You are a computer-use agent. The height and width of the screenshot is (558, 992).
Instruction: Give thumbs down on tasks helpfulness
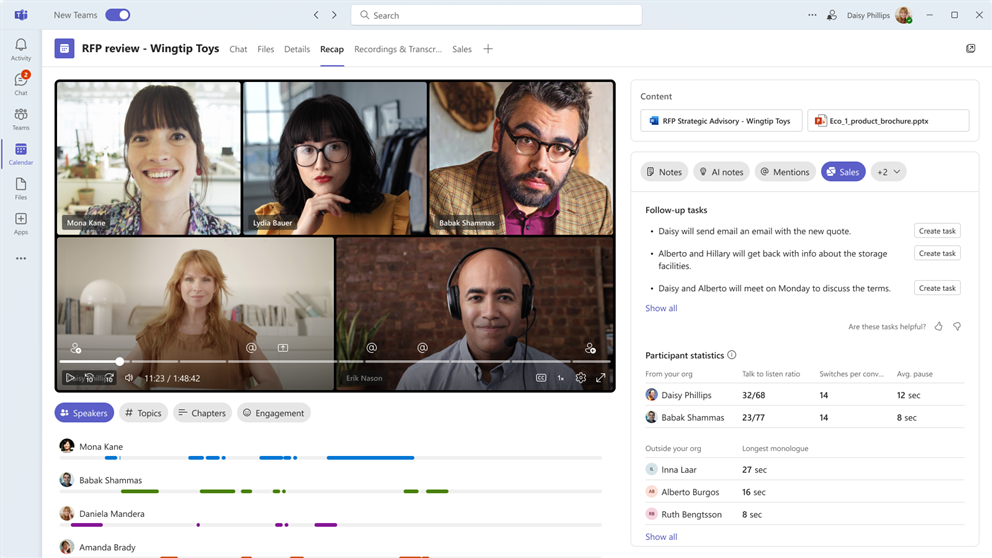957,326
